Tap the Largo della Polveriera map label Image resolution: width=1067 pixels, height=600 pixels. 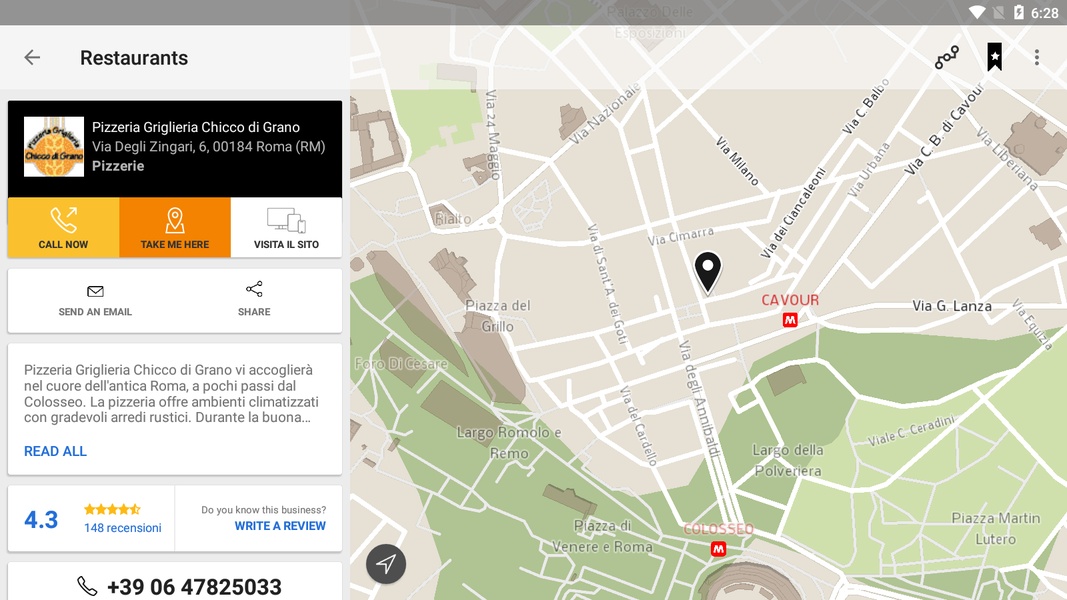788,461
